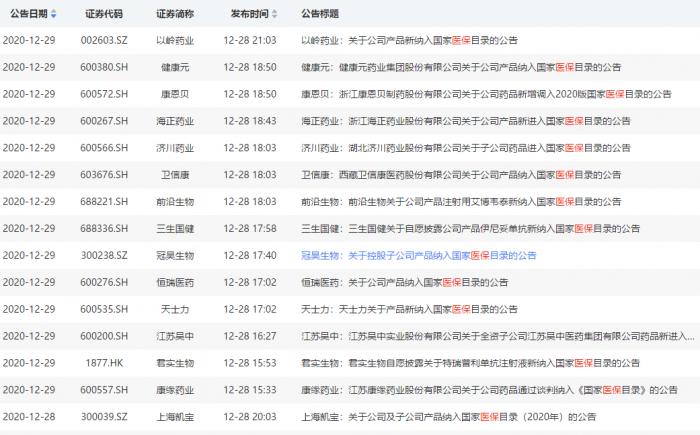Open 健康元药业集团 announcement title
The image size is (700, 435).
[461, 67]
